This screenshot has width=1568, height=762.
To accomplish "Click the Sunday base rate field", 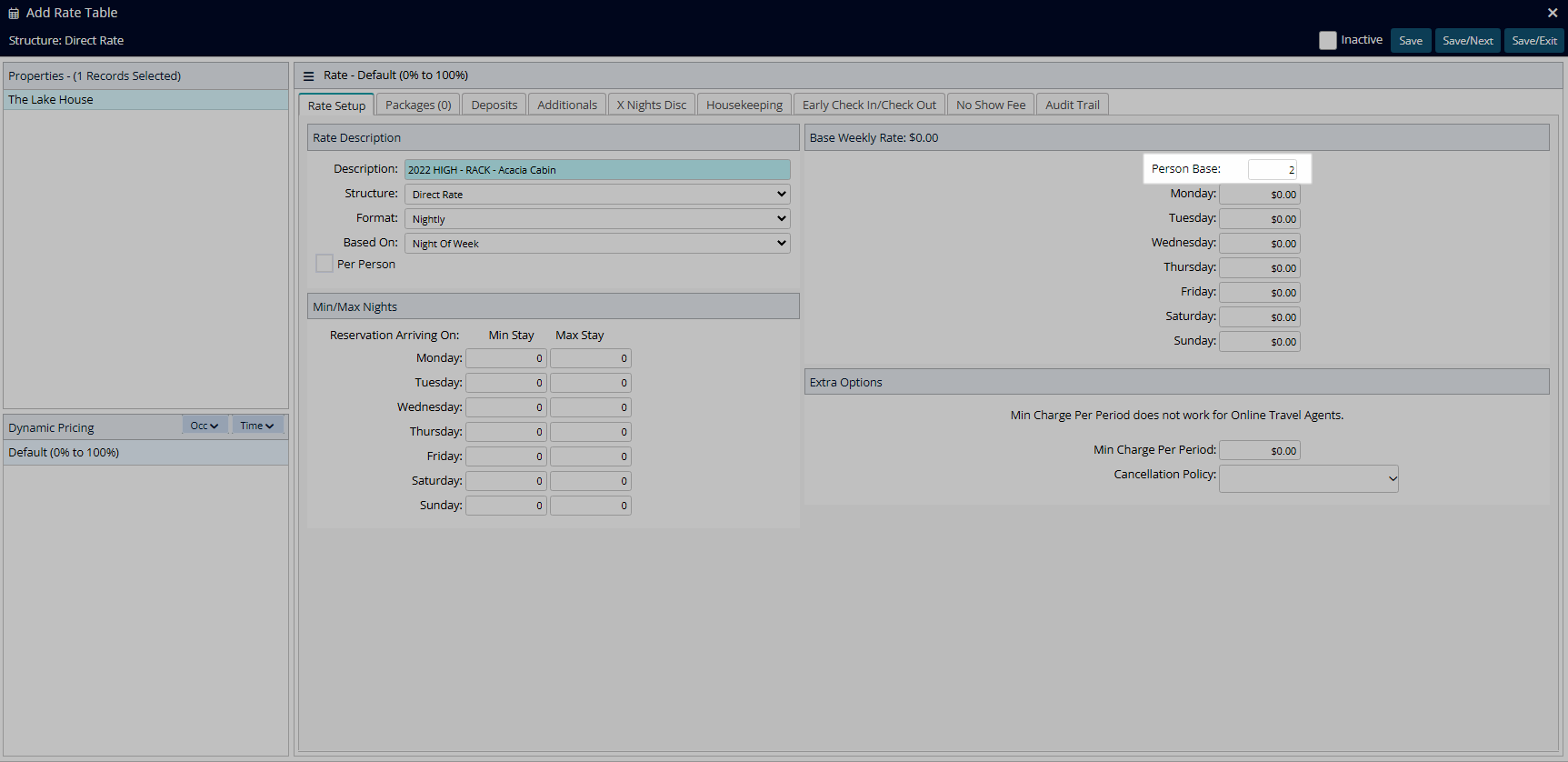I will point(1260,341).
